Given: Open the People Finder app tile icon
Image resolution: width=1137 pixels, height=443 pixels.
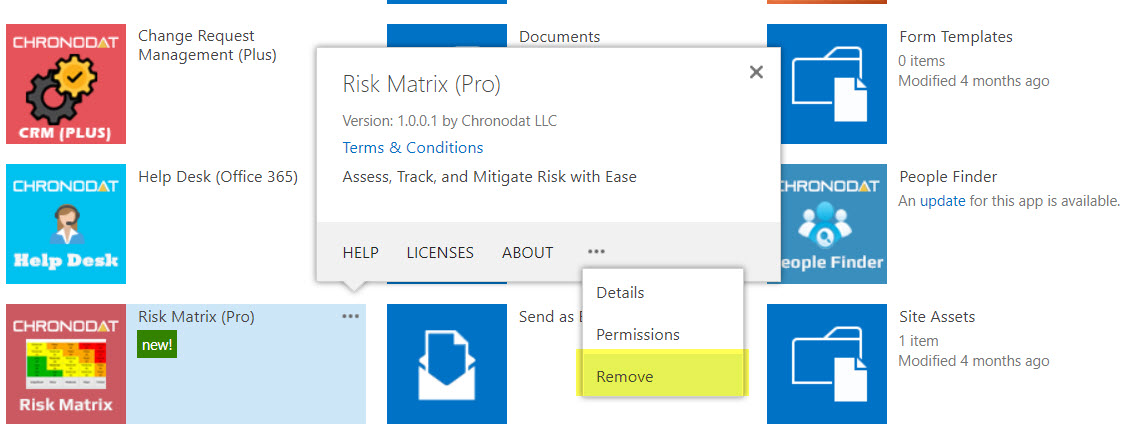Looking at the screenshot, I should click(833, 224).
